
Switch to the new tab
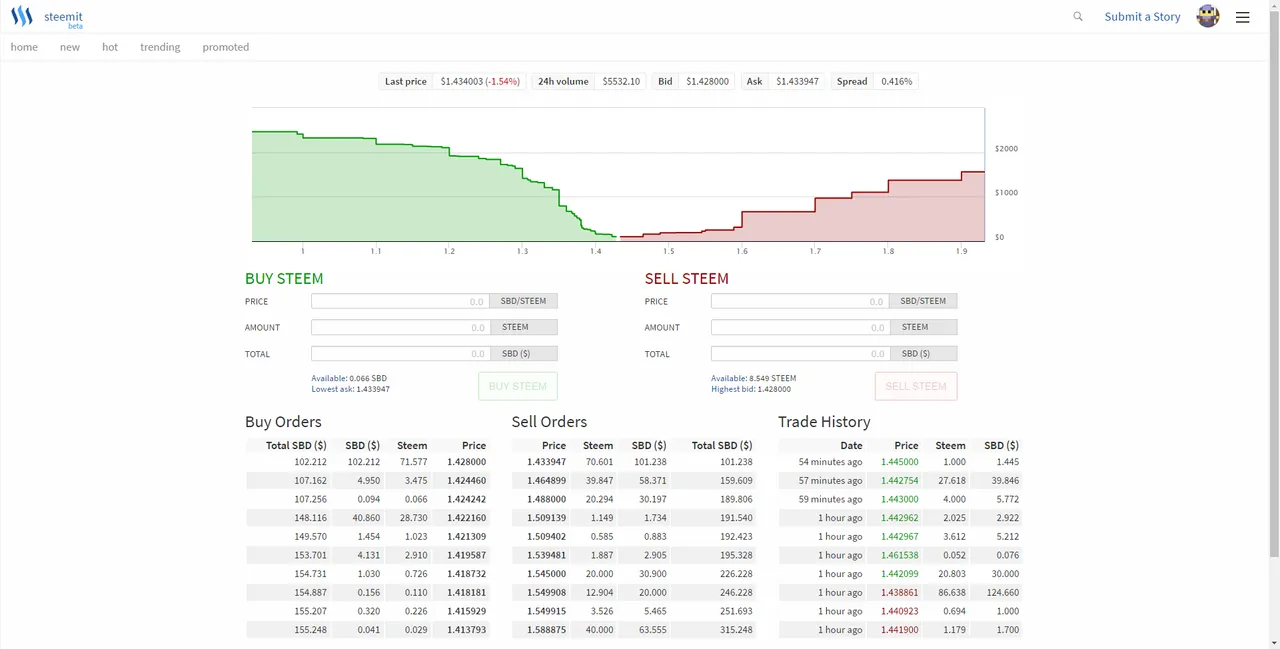[70, 47]
